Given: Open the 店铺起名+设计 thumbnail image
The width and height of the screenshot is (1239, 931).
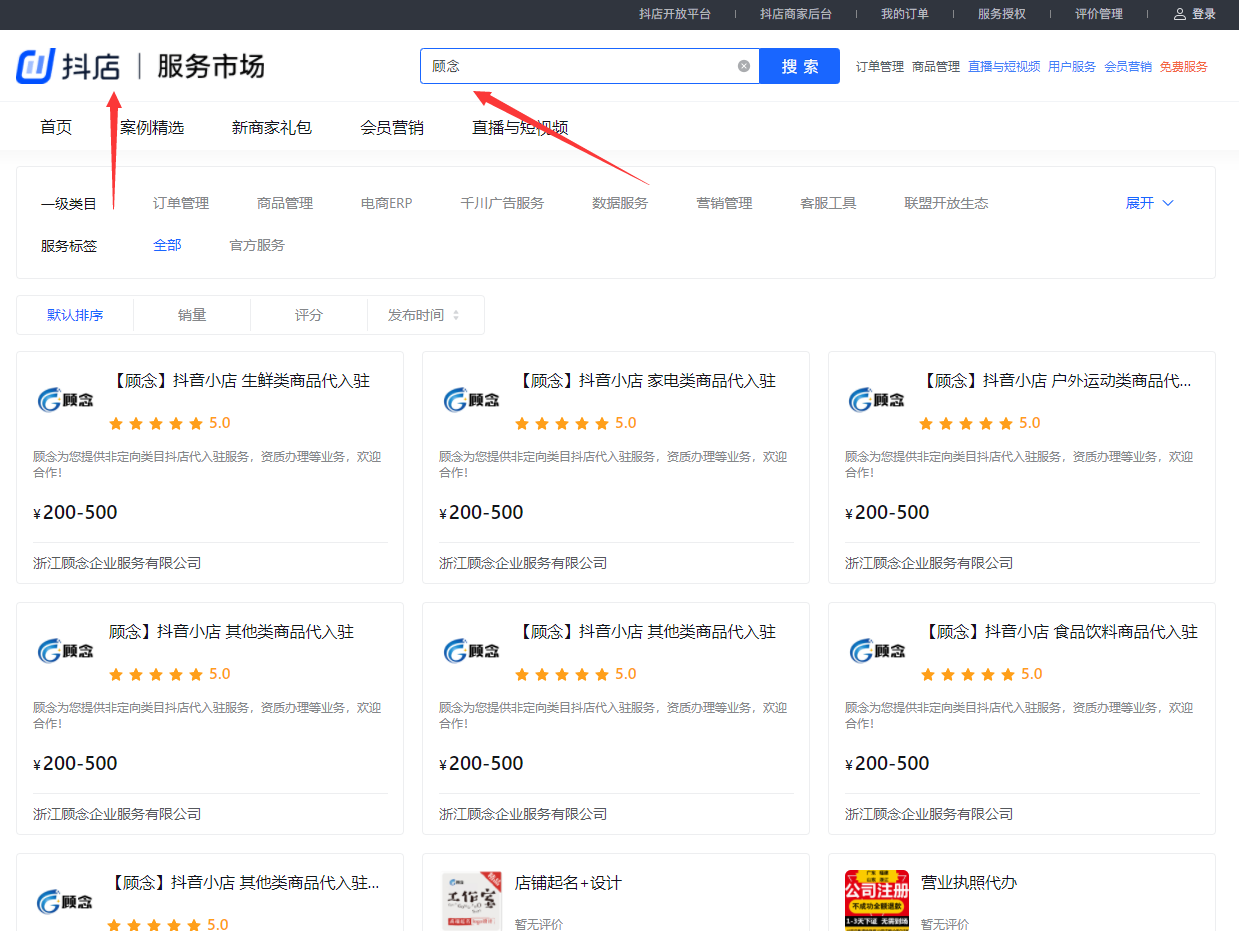Looking at the screenshot, I should (472, 900).
